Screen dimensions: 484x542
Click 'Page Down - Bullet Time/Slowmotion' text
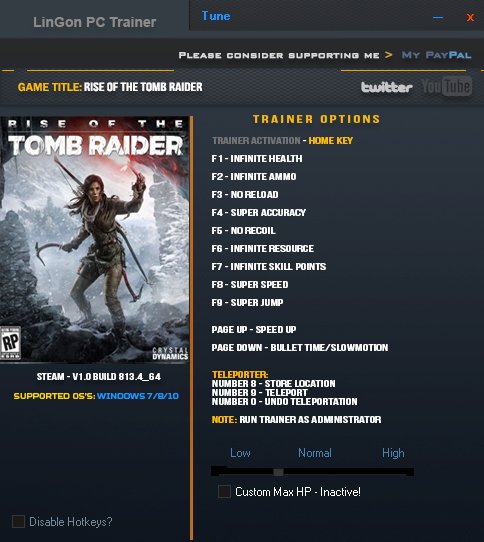click(x=300, y=347)
